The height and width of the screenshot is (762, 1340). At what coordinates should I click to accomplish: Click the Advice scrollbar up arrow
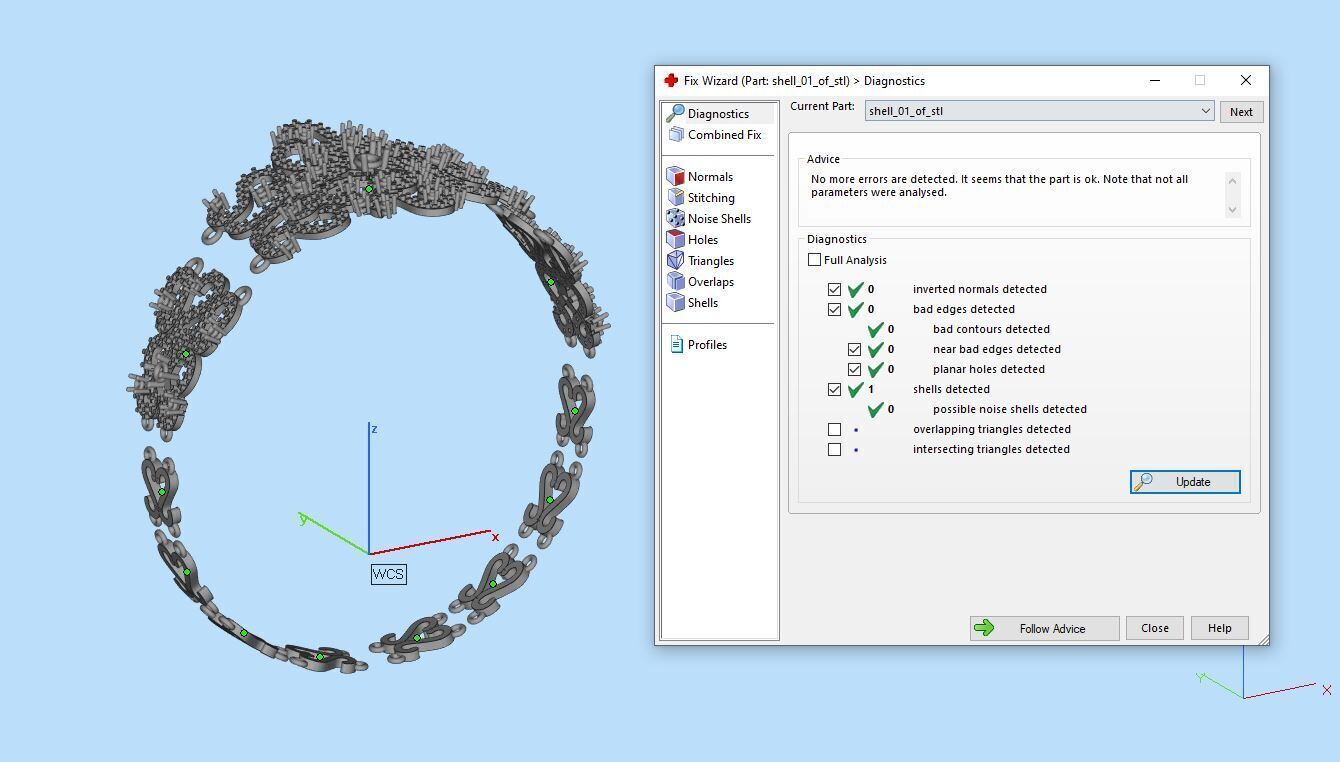tap(1232, 180)
